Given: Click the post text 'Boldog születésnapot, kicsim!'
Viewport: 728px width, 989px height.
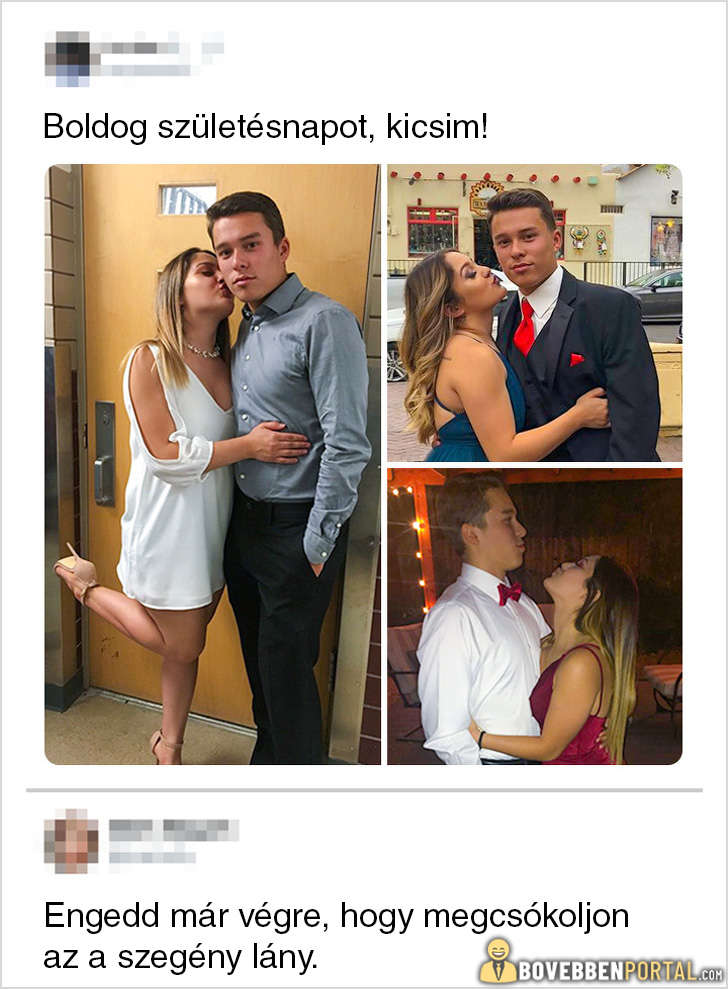Looking at the screenshot, I should [x=266, y=126].
